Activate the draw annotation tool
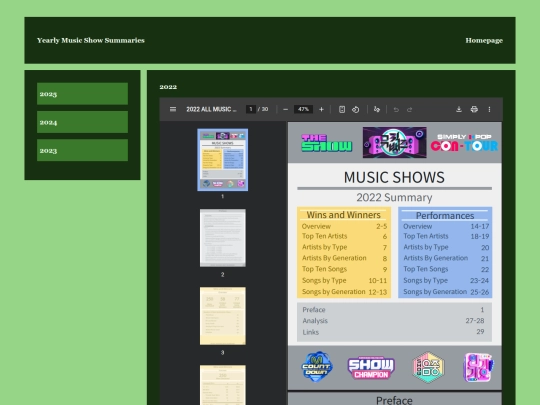 pyautogui.click(x=377, y=109)
